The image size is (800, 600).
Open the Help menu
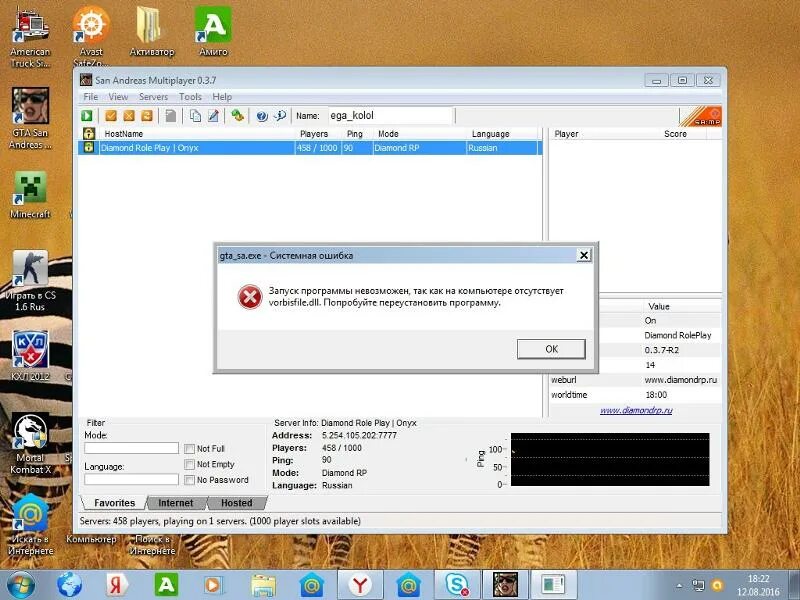pos(222,97)
